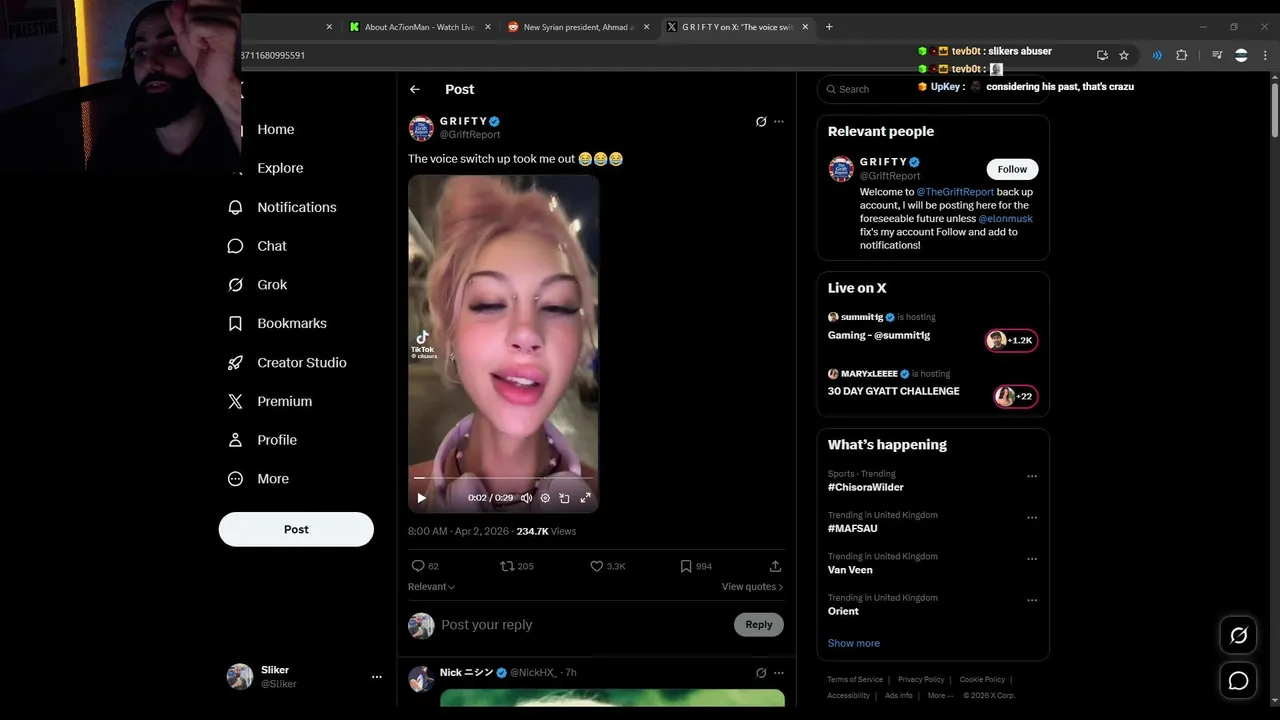Viewport: 1280px width, 720px height.
Task: Open the browser three-dot menu
Action: [x=1264, y=55]
